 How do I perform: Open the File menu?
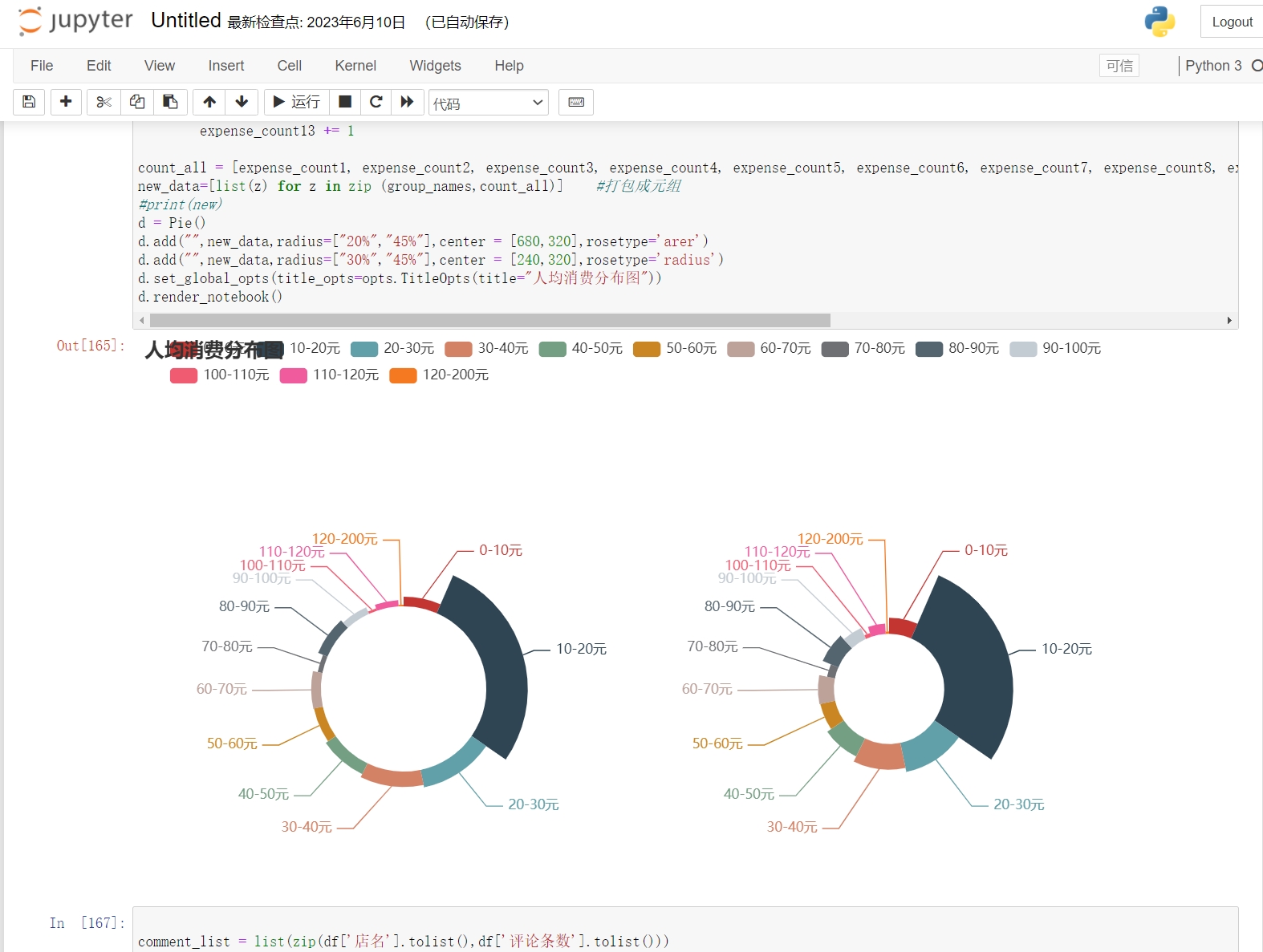tap(42, 66)
